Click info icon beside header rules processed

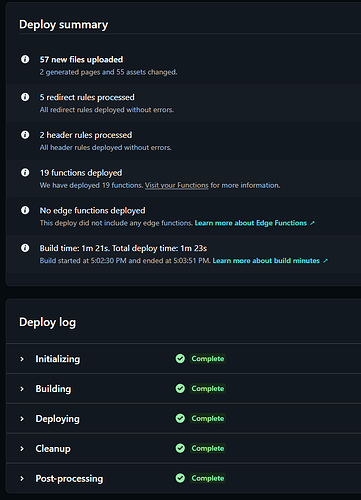[25, 135]
